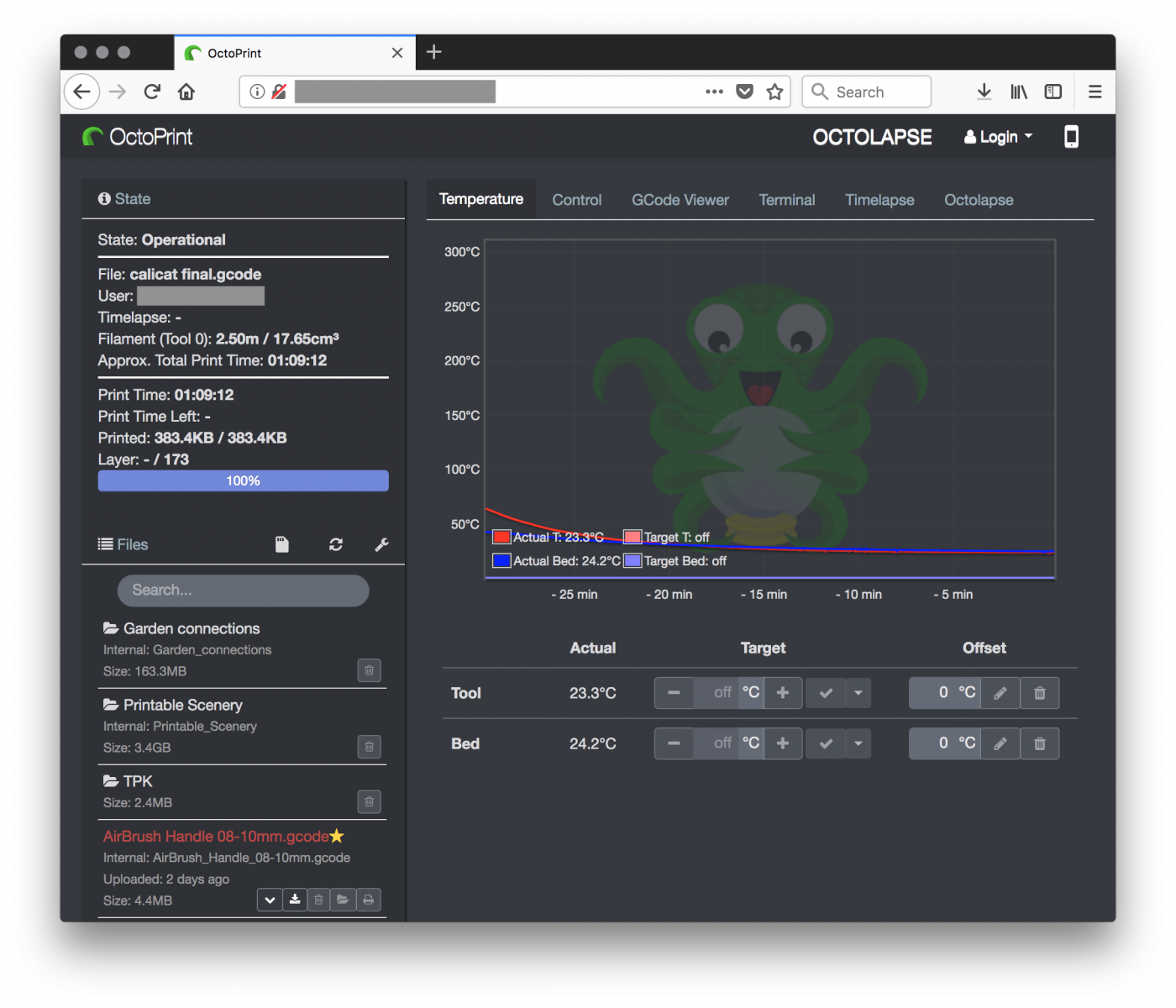The image size is (1176, 1008).
Task: Open the Printable Scenery folder
Action: pyautogui.click(x=173, y=705)
